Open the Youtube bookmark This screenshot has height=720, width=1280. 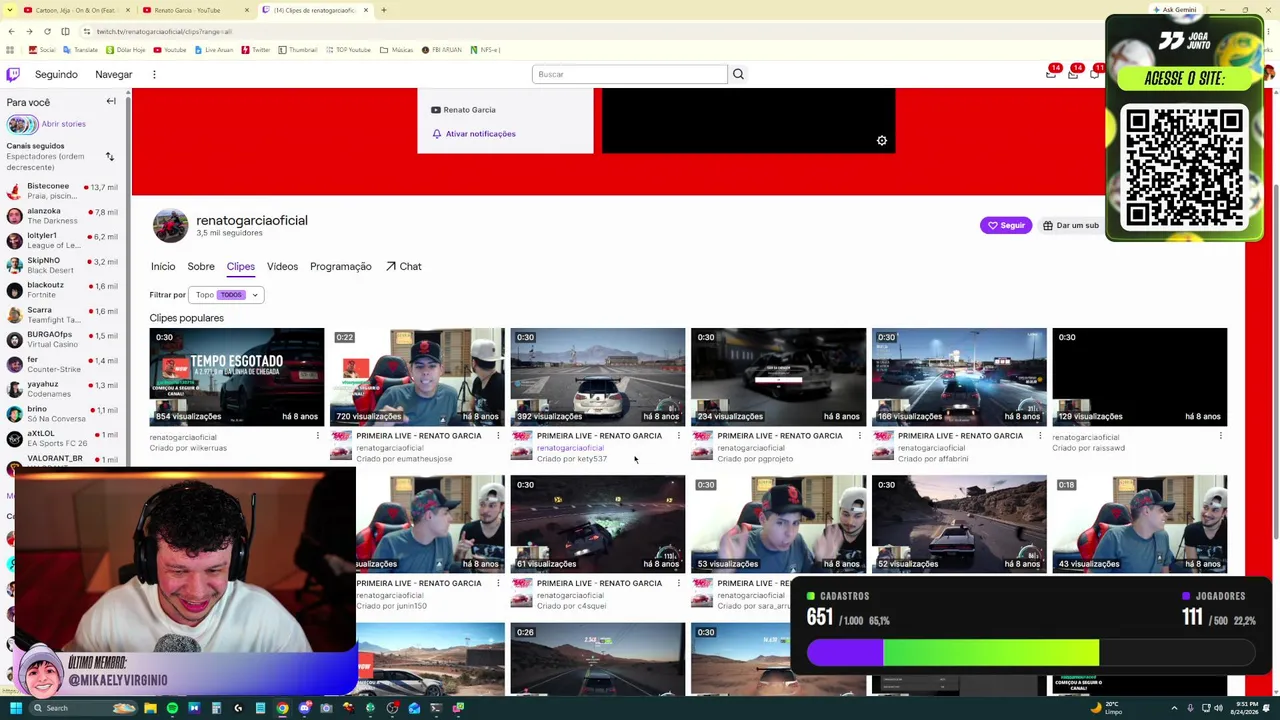170,50
